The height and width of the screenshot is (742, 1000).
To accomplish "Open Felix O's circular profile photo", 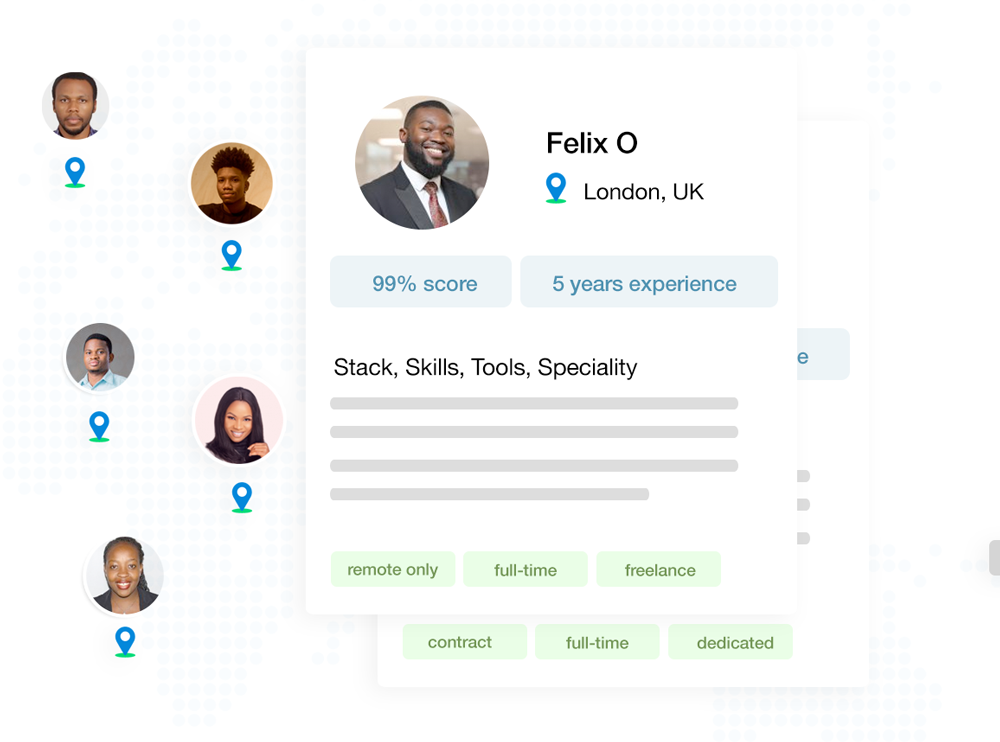I will click(422, 163).
